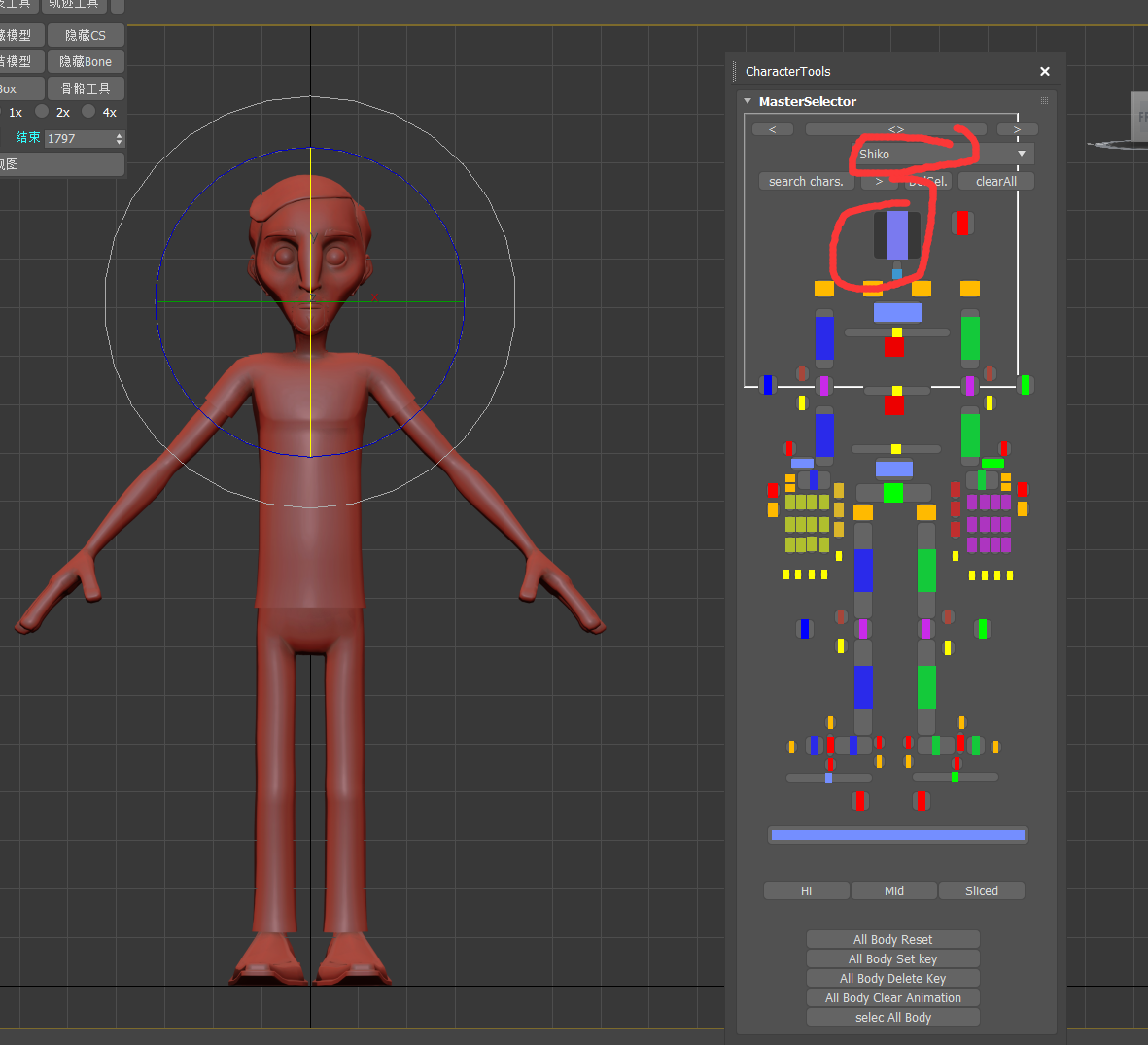The width and height of the screenshot is (1148, 1045).
Task: Click the wide blue bar above Hi/Mid/Sliced
Action: [897, 835]
